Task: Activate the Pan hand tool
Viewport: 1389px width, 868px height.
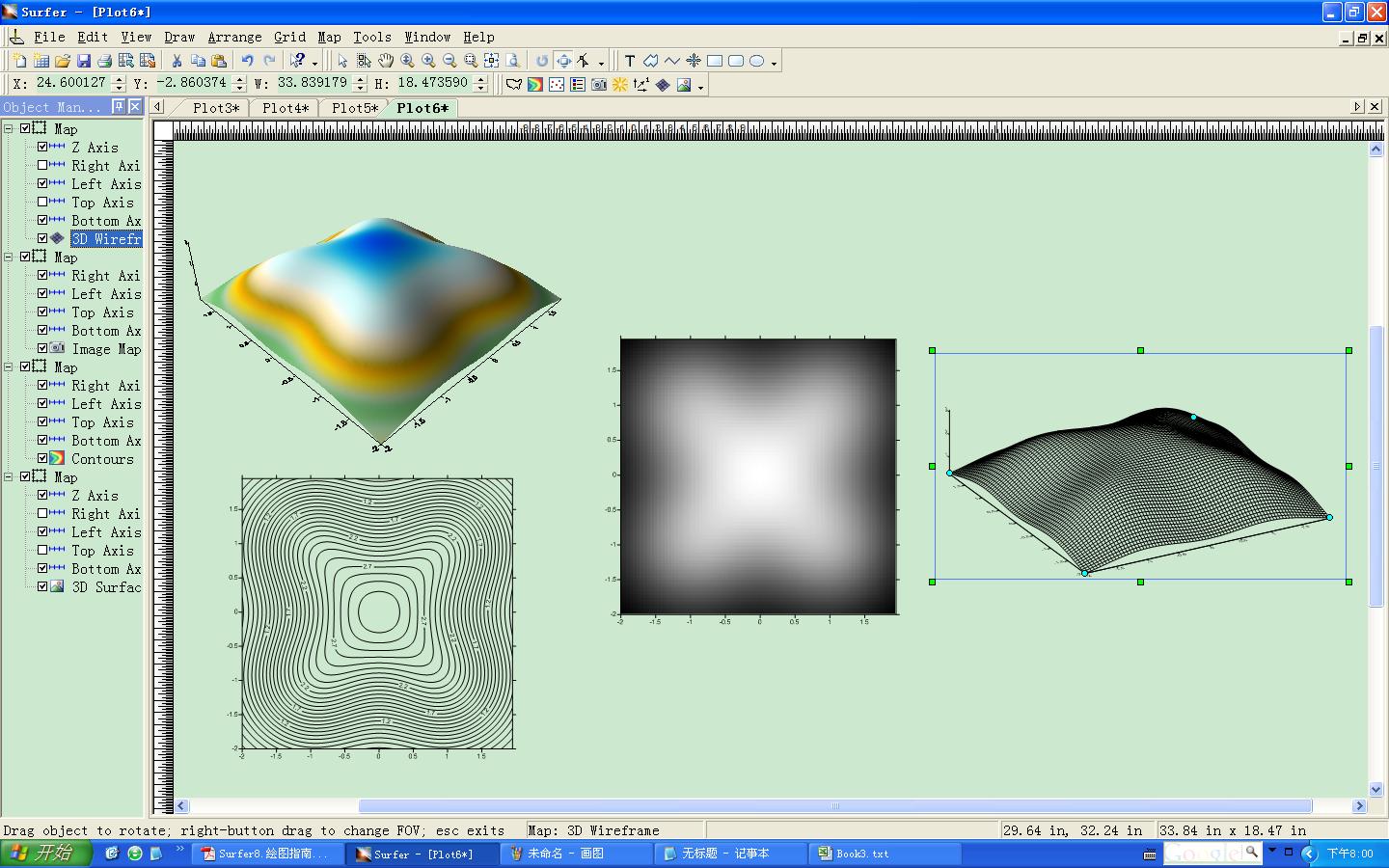Action: 386,61
